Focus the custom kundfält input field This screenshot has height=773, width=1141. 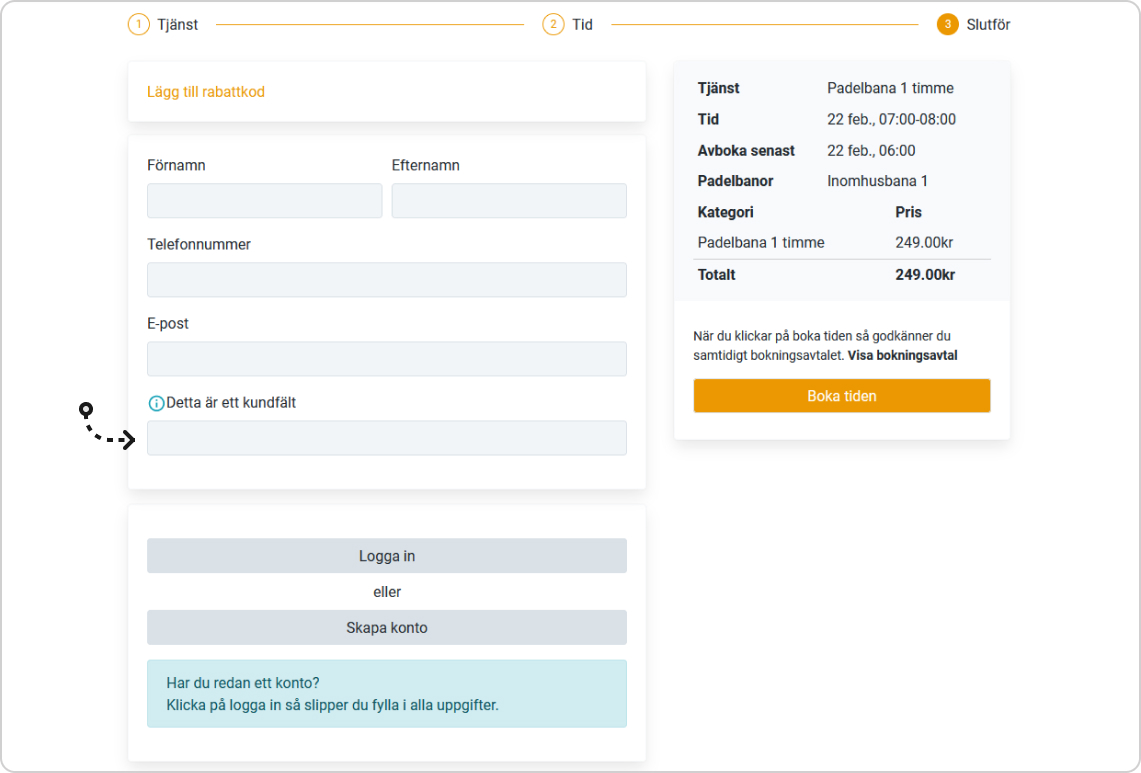tap(386, 438)
